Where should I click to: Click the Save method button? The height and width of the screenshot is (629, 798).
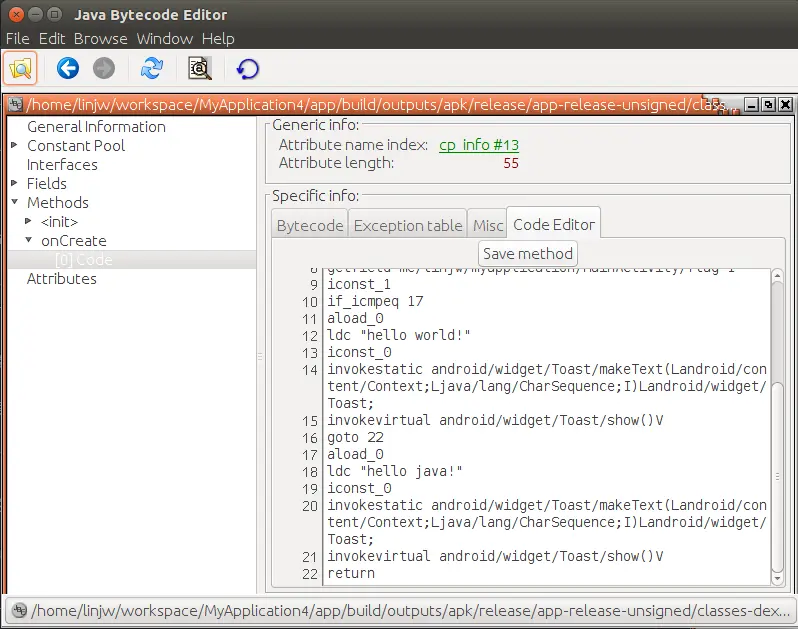(528, 253)
